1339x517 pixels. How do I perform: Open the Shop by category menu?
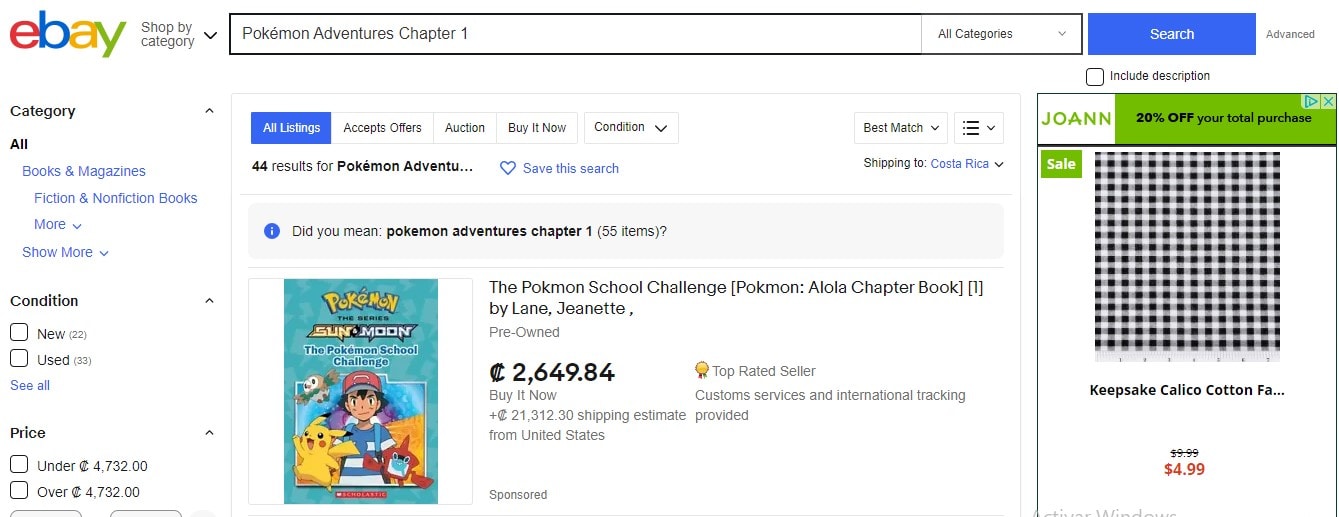(x=178, y=34)
